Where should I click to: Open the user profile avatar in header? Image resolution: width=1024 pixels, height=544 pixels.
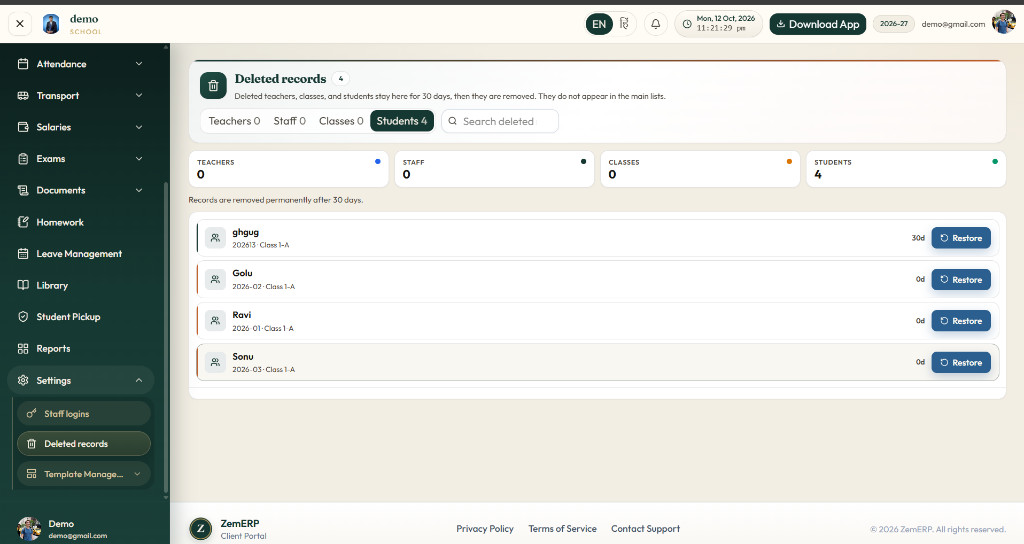1004,22
